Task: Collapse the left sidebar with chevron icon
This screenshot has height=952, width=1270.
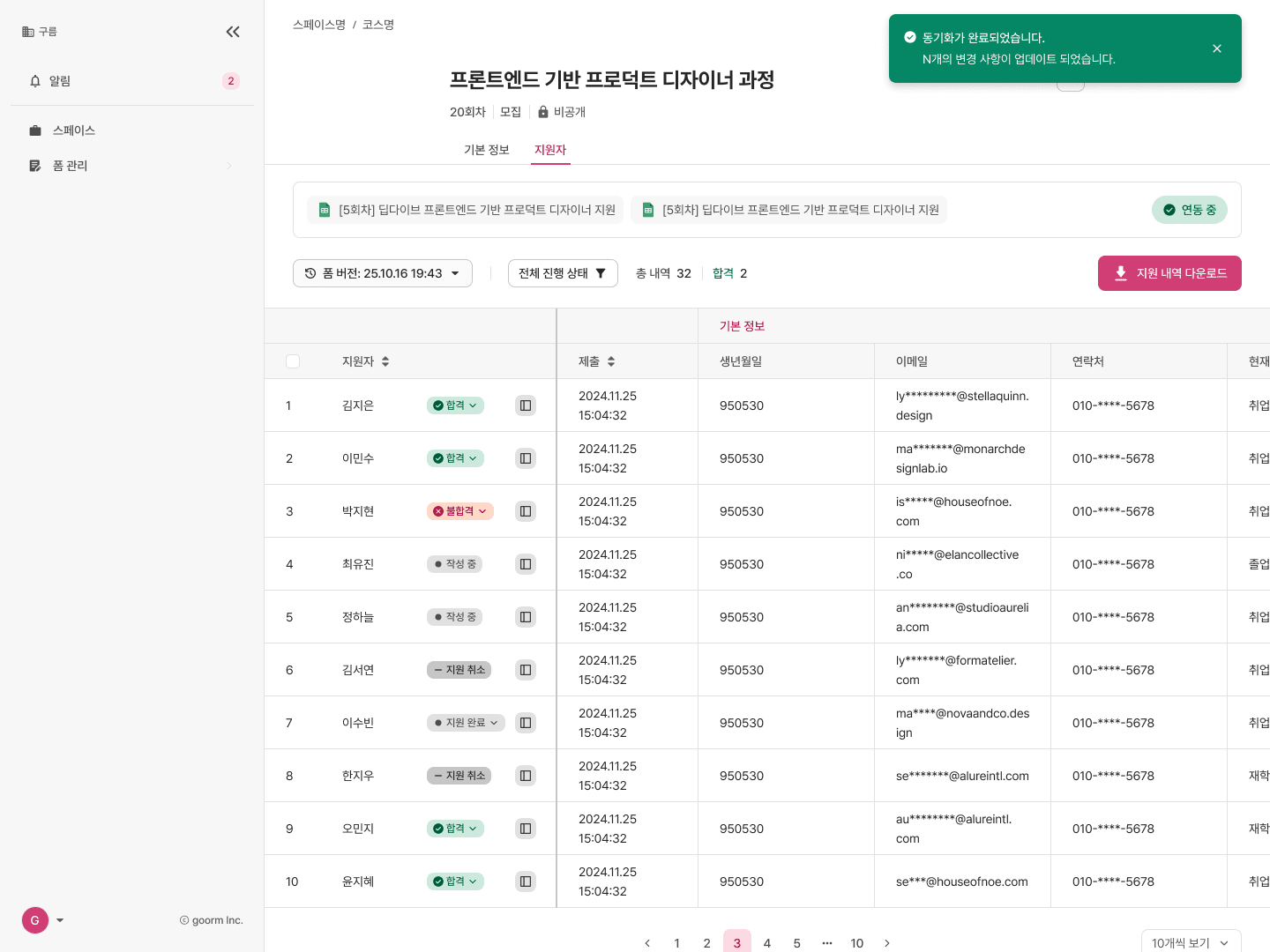Action: point(233,32)
